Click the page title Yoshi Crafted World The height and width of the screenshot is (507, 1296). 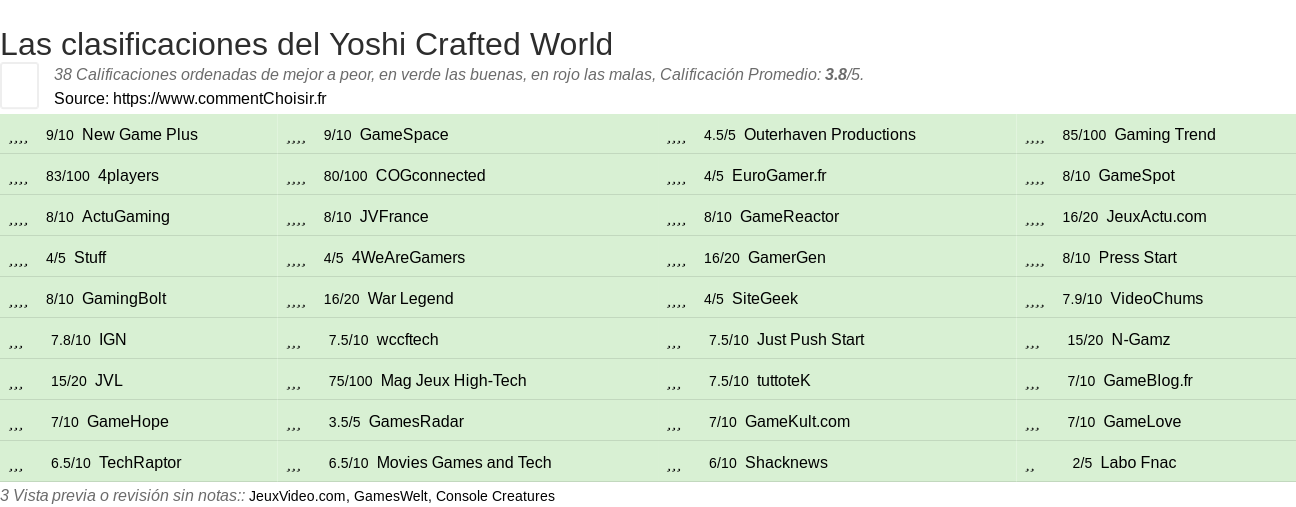point(306,44)
